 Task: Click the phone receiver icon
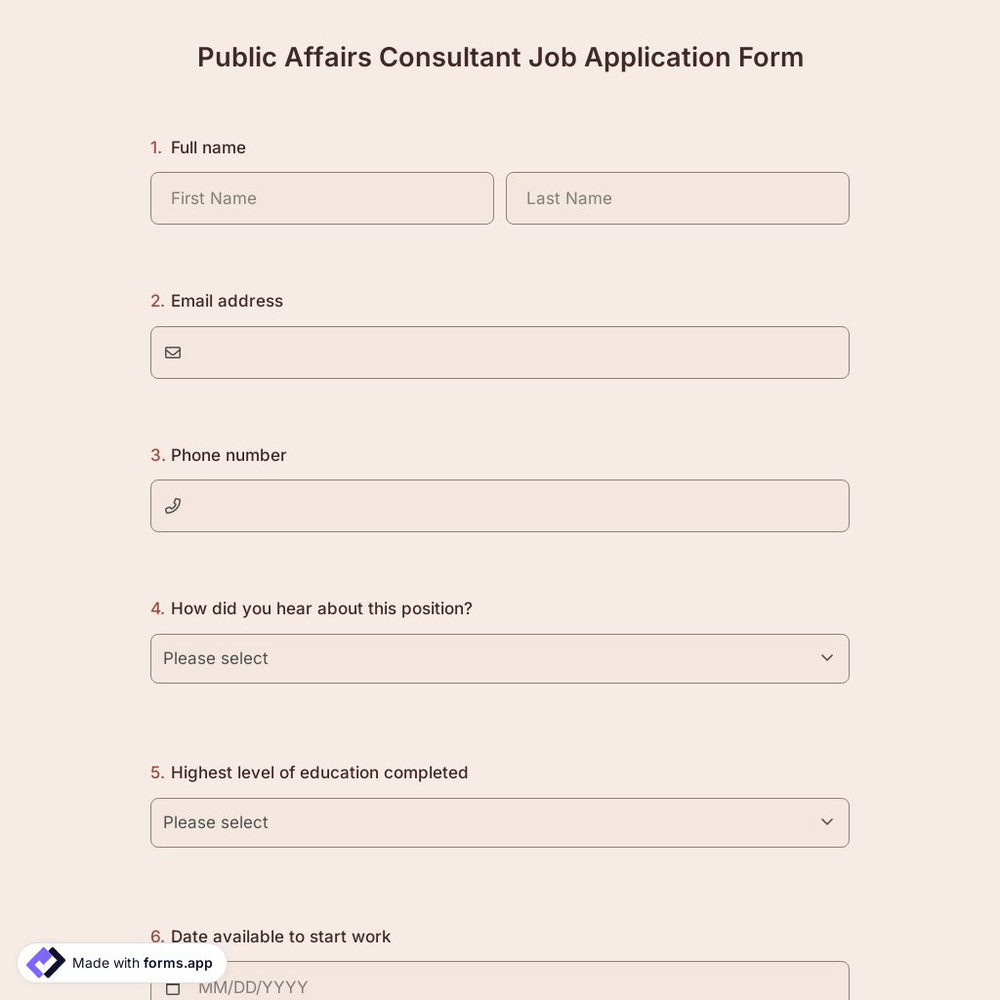(x=172, y=505)
